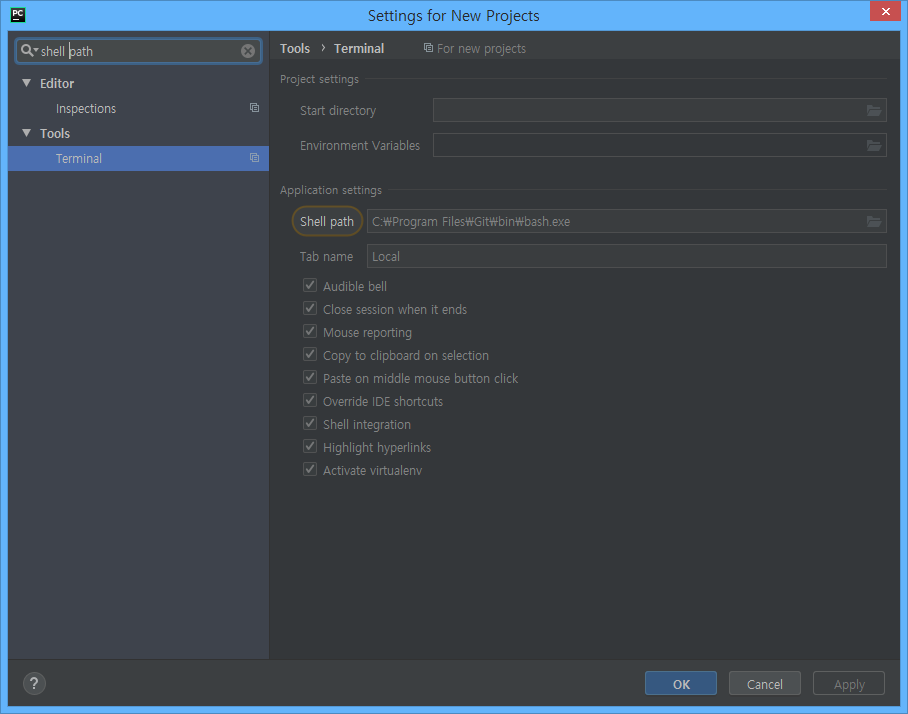Open the help question mark button
The image size is (908, 714).
(34, 683)
